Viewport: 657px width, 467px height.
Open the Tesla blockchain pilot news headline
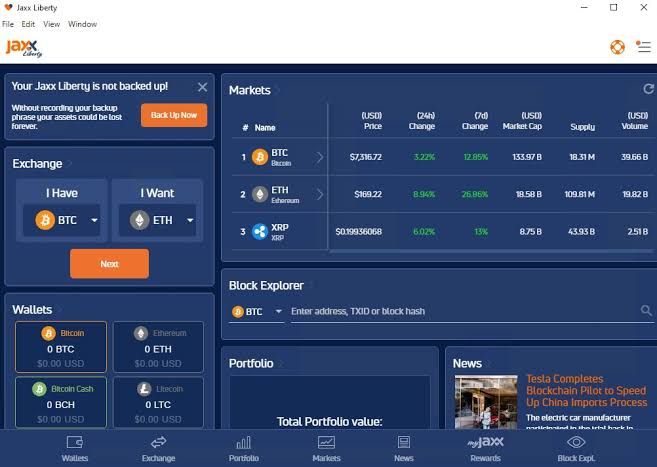pyautogui.click(x=587, y=391)
